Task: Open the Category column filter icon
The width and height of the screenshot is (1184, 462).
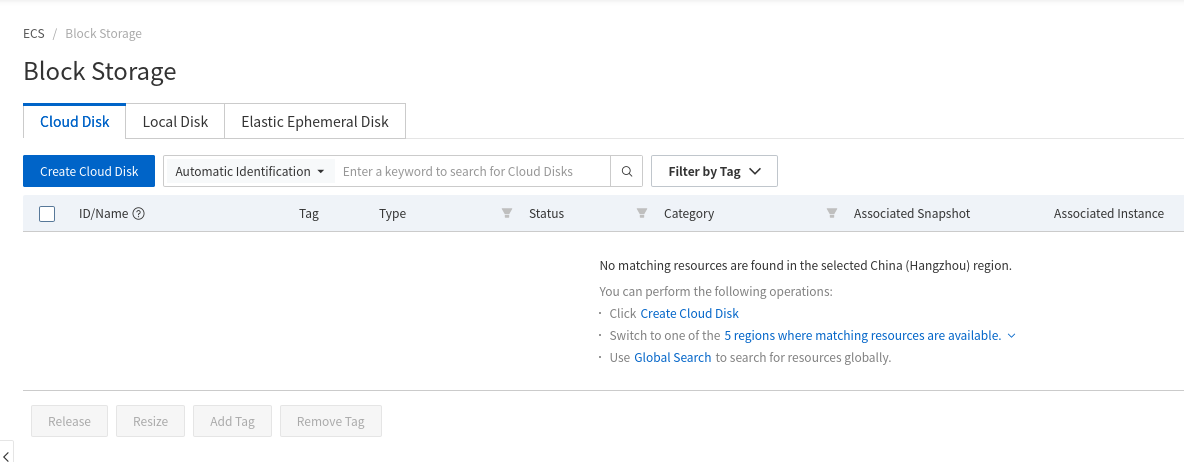Action: (831, 213)
